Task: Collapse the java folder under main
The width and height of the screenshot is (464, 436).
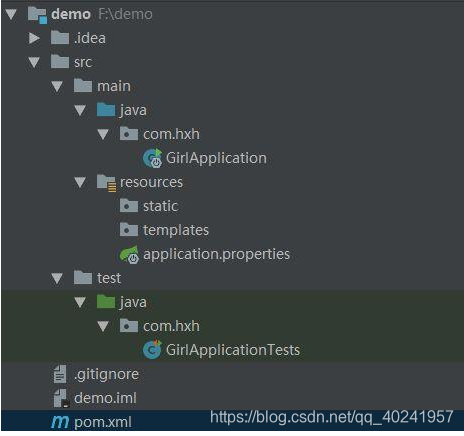Action: point(80,110)
